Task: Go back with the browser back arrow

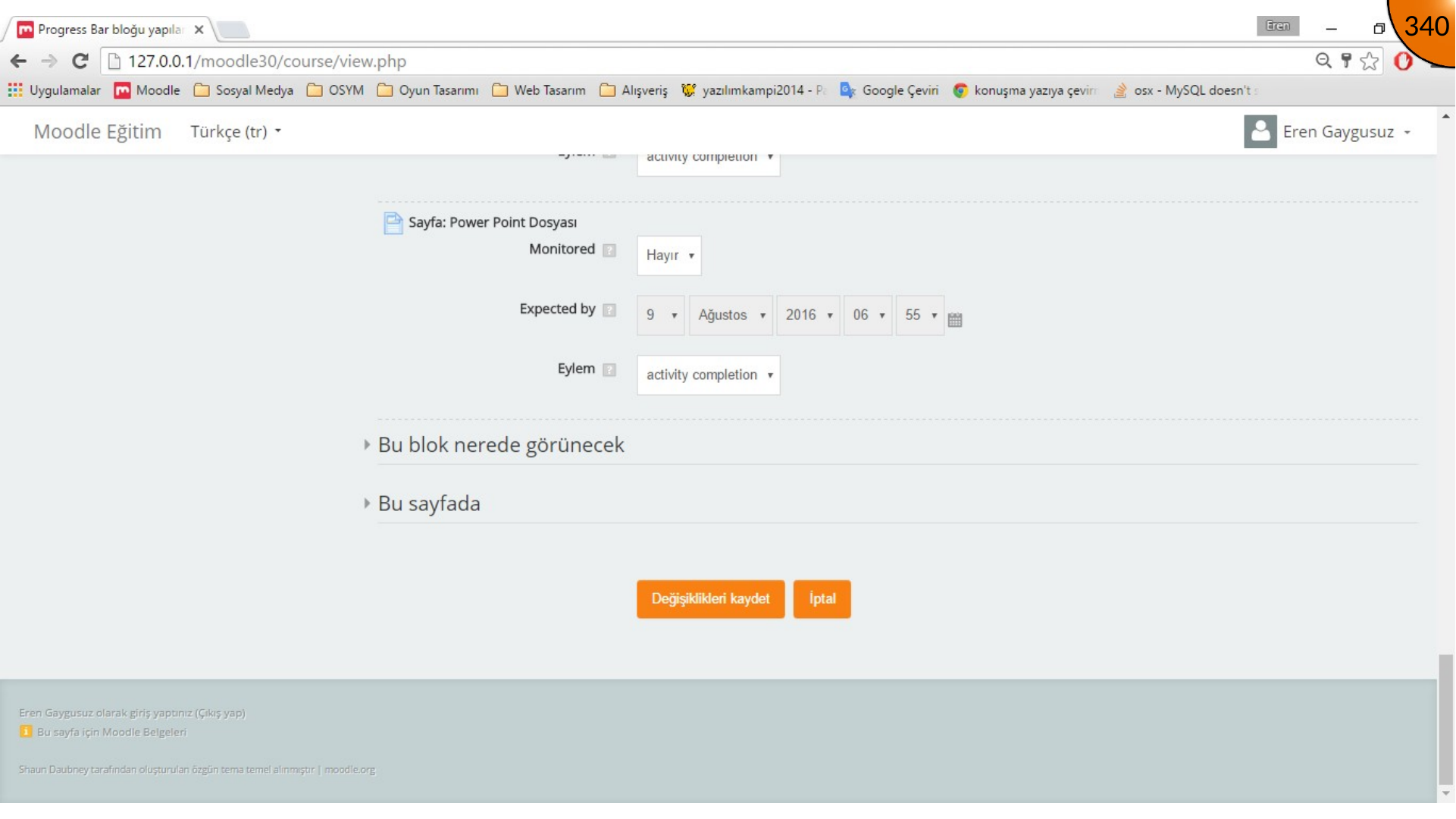Action: 19,61
